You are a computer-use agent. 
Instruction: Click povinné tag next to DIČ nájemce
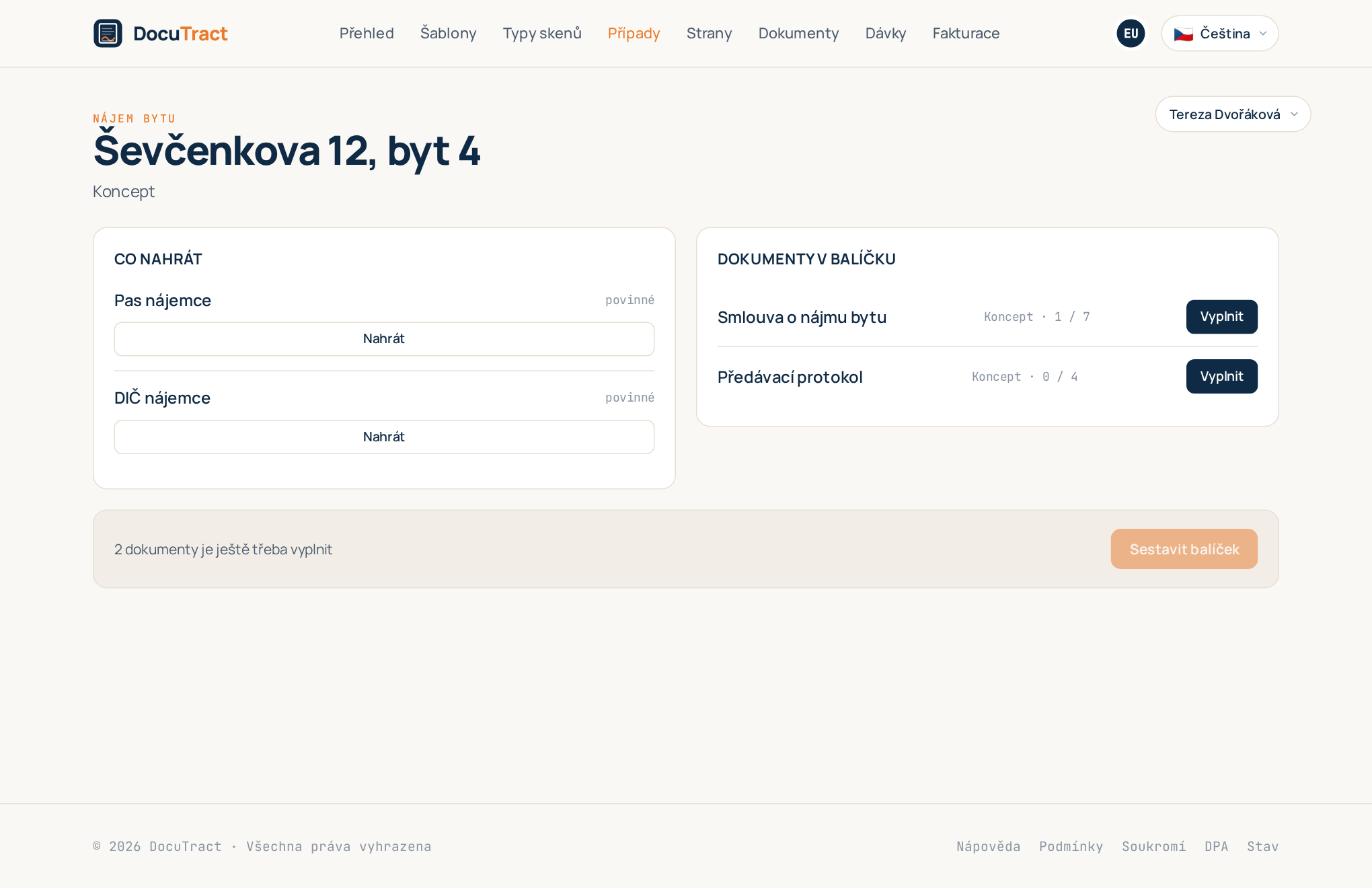[630, 398]
